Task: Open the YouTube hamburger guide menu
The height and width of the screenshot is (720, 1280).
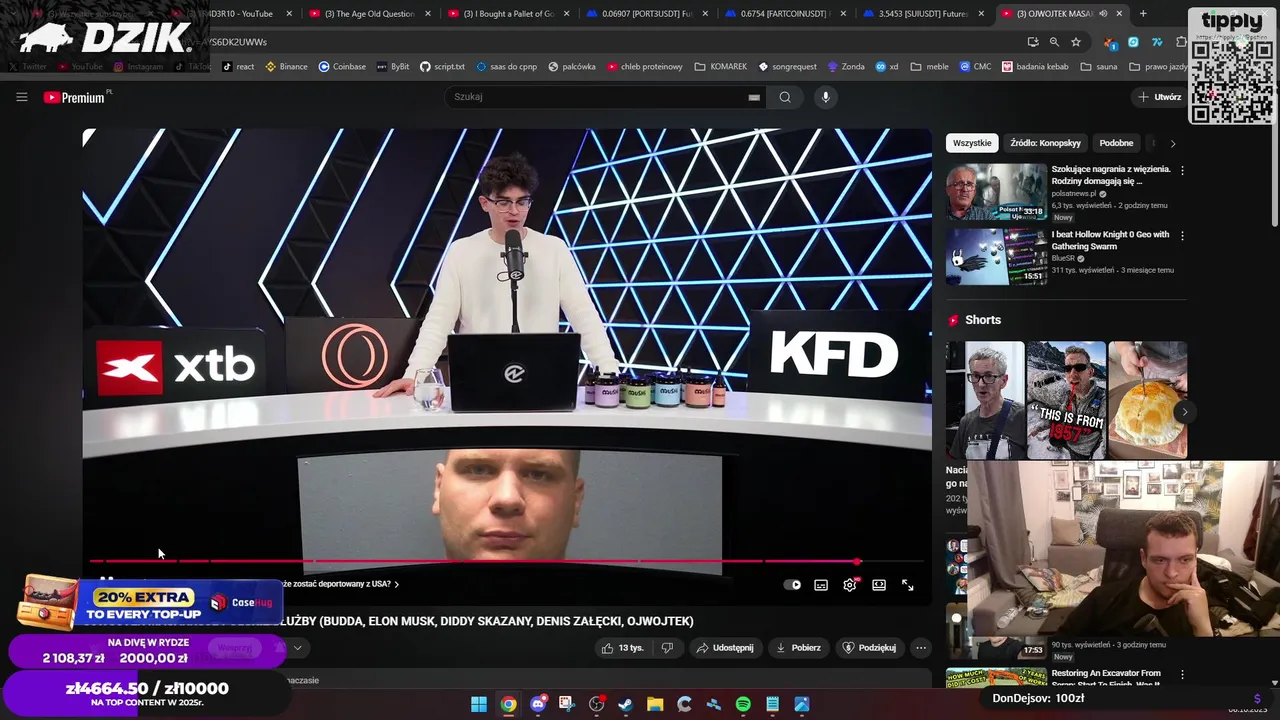Action: pos(21,97)
